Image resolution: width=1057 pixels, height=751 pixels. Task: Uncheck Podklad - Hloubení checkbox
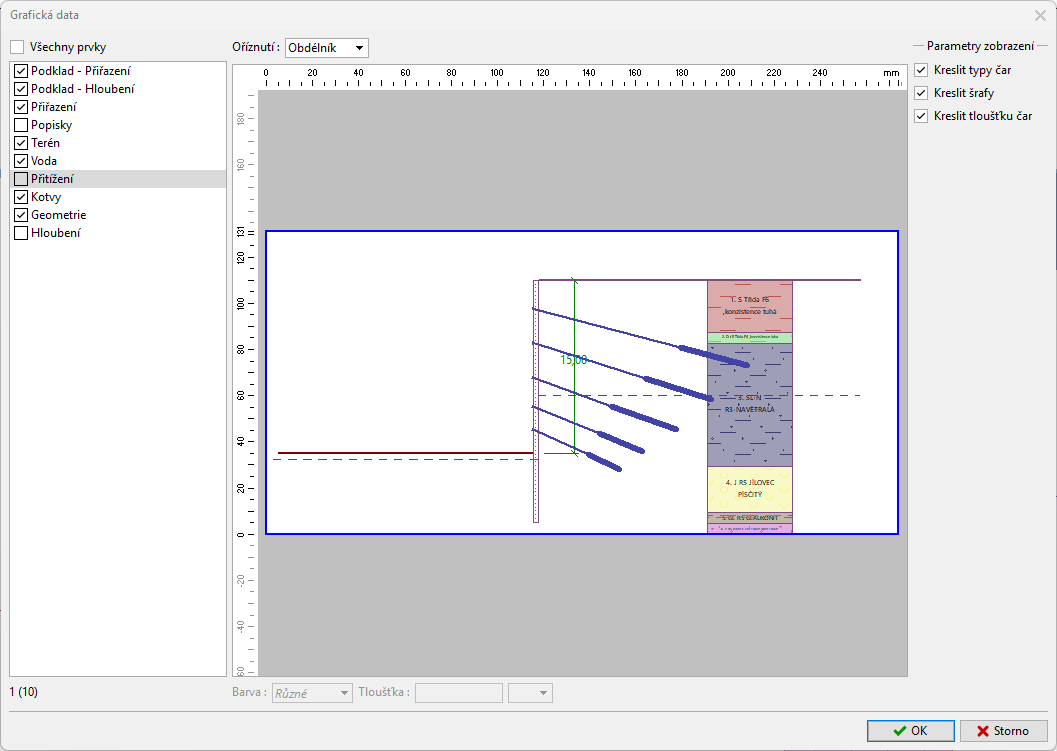coord(21,89)
